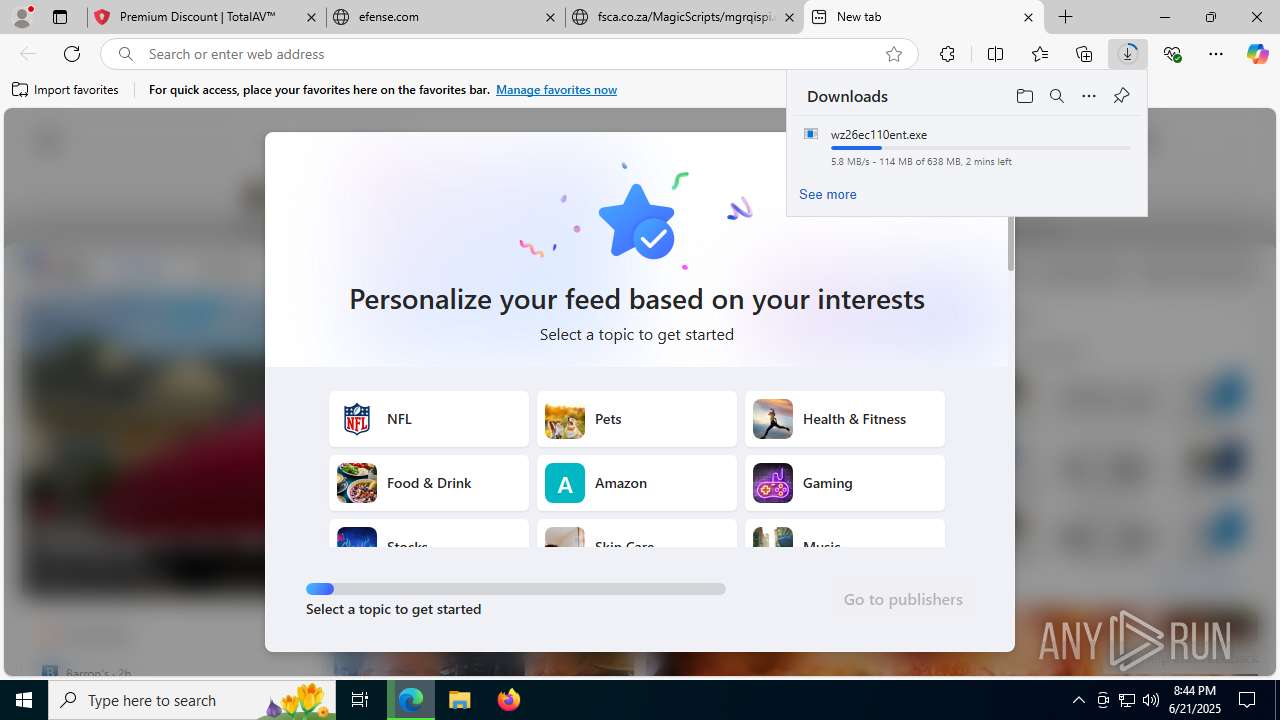Open the tab actions menu icon
Viewport: 1280px width, 720px height.
click(x=60, y=17)
